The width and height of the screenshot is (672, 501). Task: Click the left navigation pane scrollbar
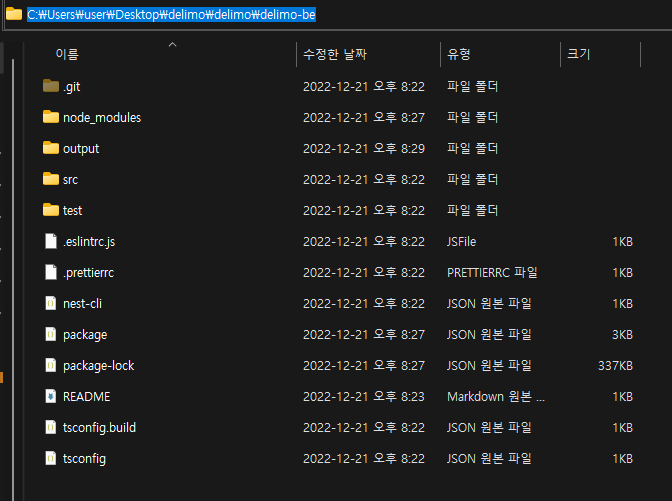point(13,279)
